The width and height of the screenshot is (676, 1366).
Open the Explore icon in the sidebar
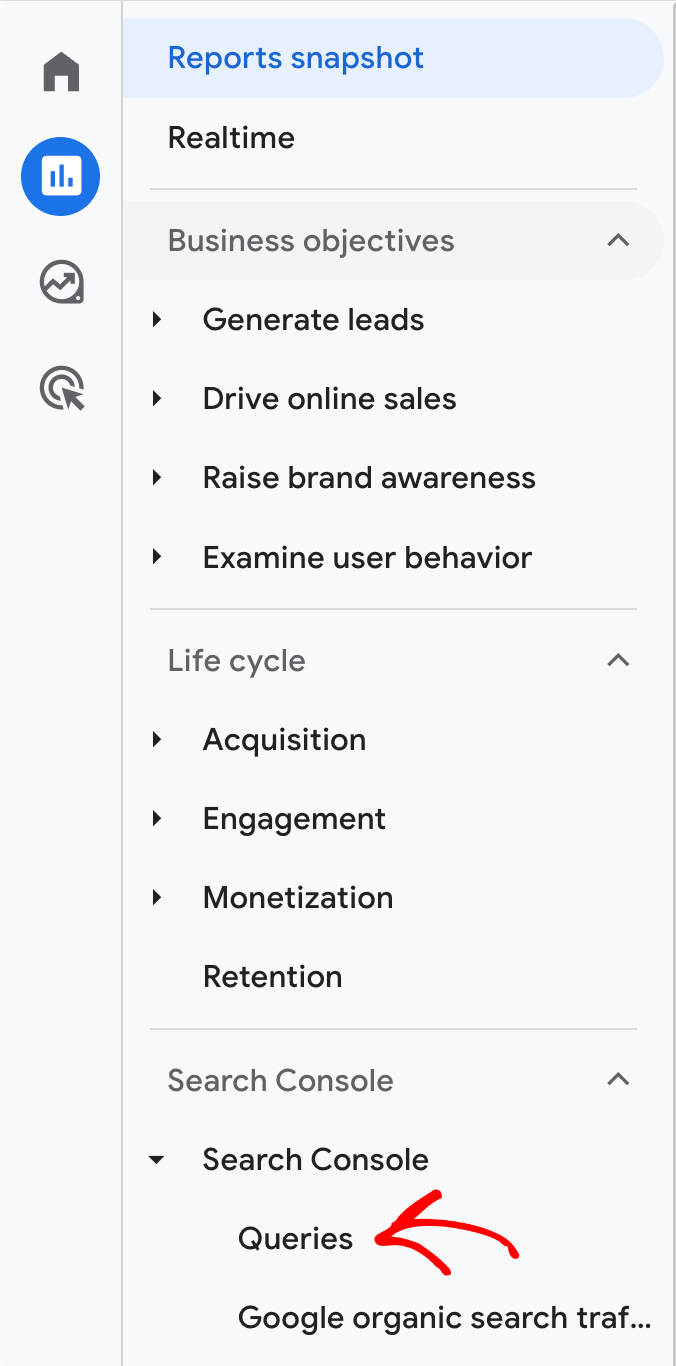[61, 282]
